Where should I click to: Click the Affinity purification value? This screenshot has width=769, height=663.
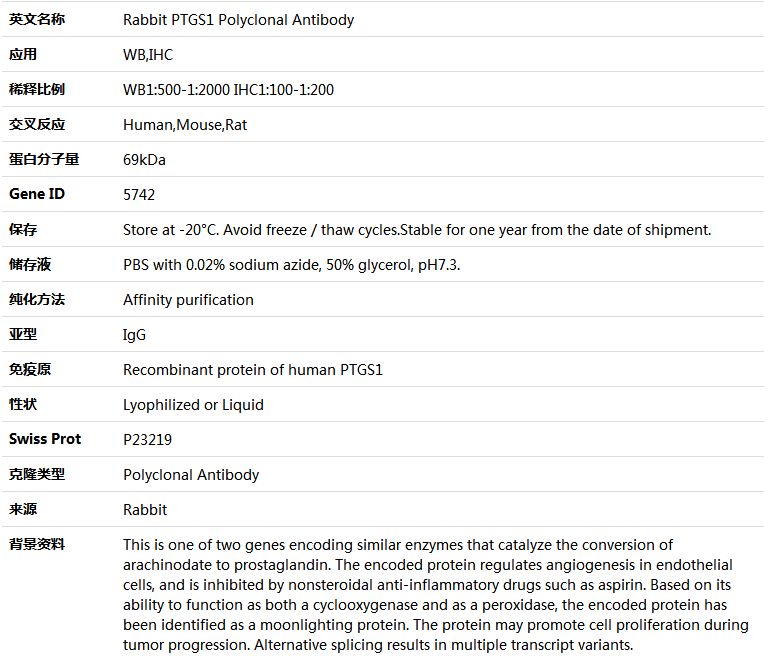click(188, 300)
